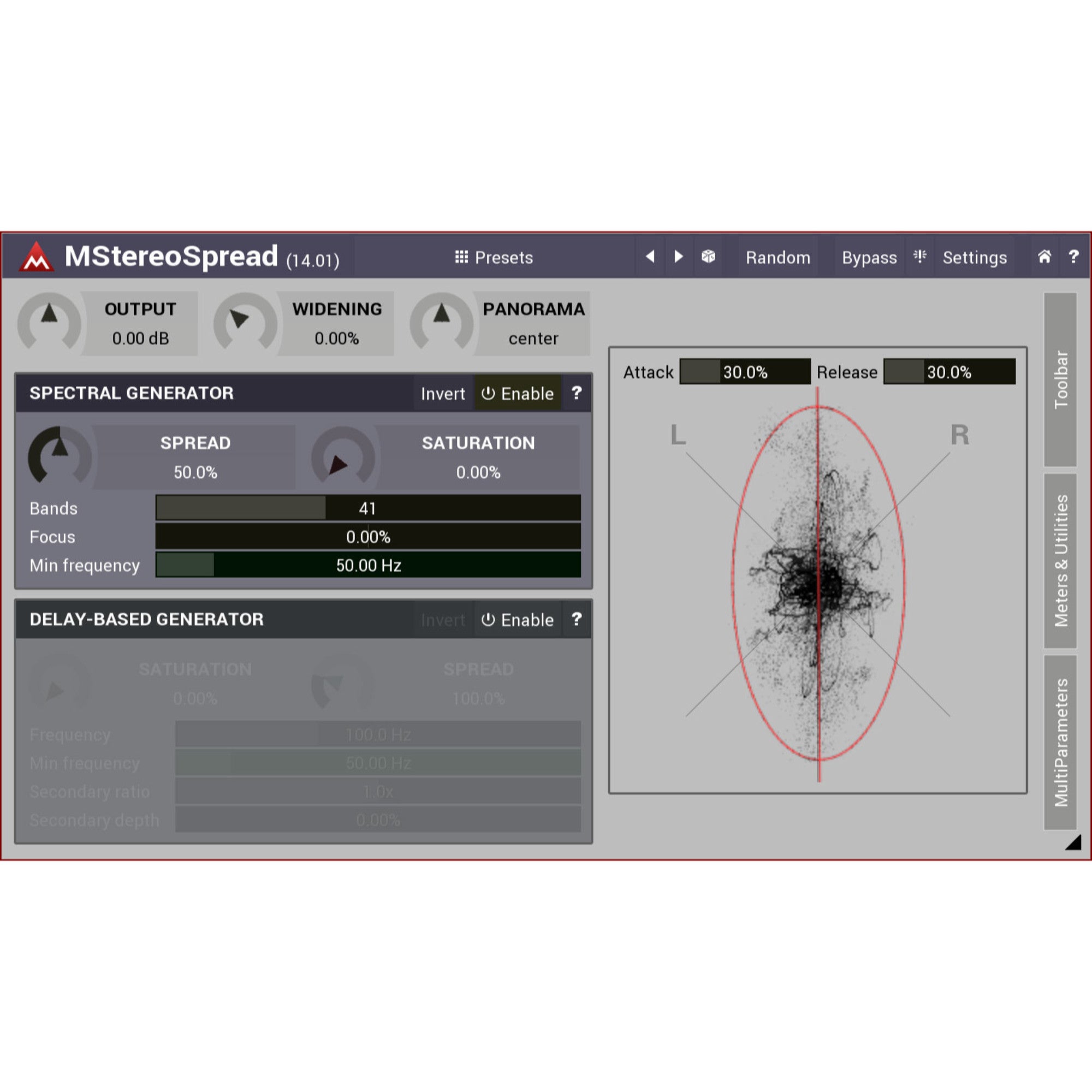
Task: Open the Toolbar side tab
Action: (x=1060, y=379)
